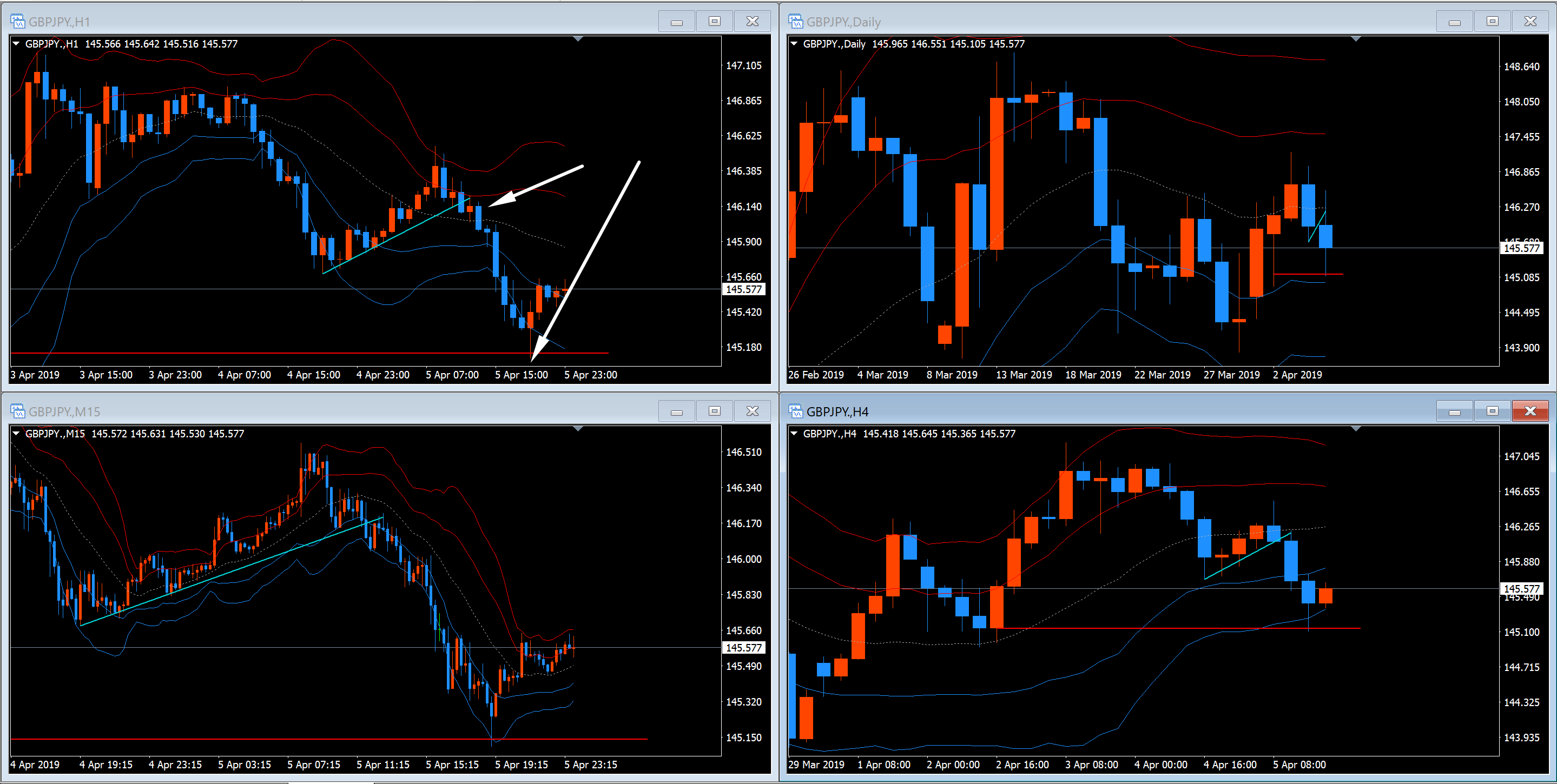The height and width of the screenshot is (784, 1557).
Task: Click the GBPJPY,Daily window chart icon
Action: click(795, 22)
